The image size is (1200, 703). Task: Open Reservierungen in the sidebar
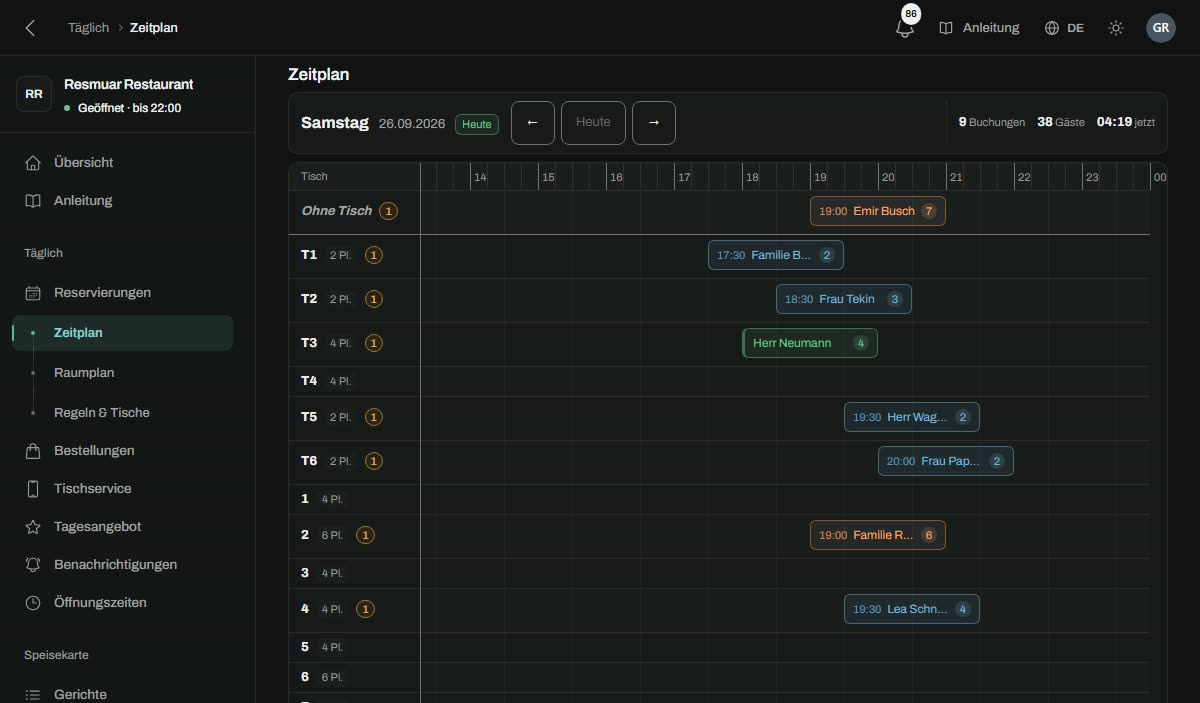pos(122,293)
